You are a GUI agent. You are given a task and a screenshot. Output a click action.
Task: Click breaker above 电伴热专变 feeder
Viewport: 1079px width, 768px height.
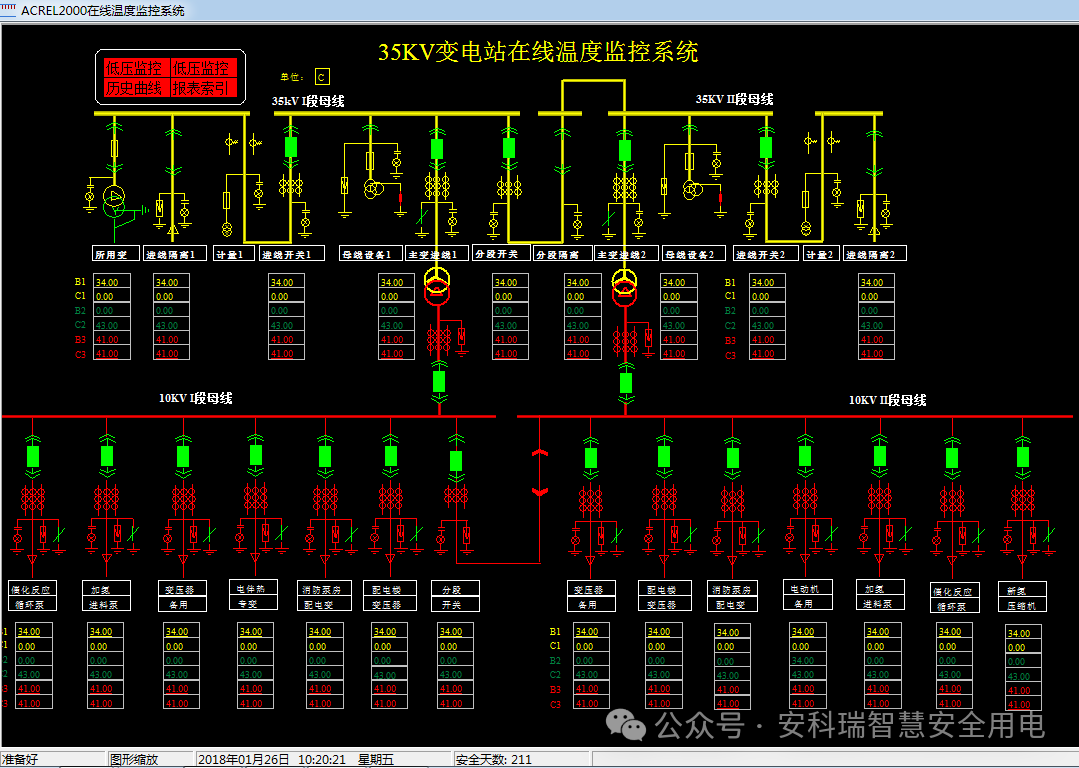(256, 455)
